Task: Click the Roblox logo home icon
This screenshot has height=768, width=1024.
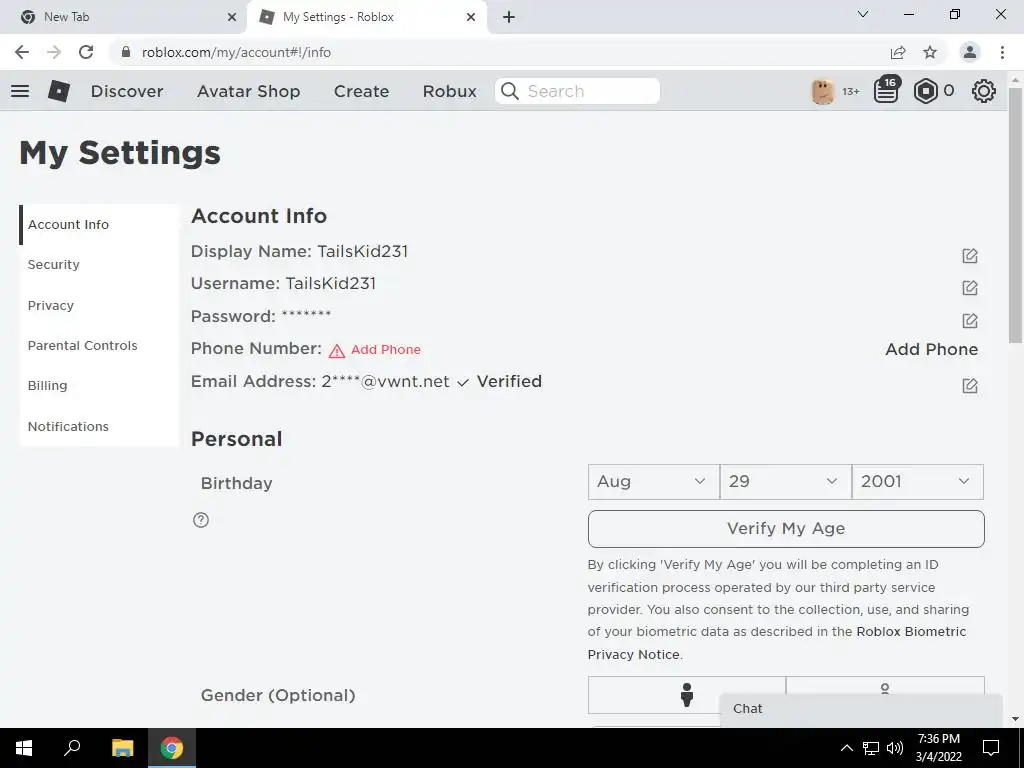Action: pos(59,91)
